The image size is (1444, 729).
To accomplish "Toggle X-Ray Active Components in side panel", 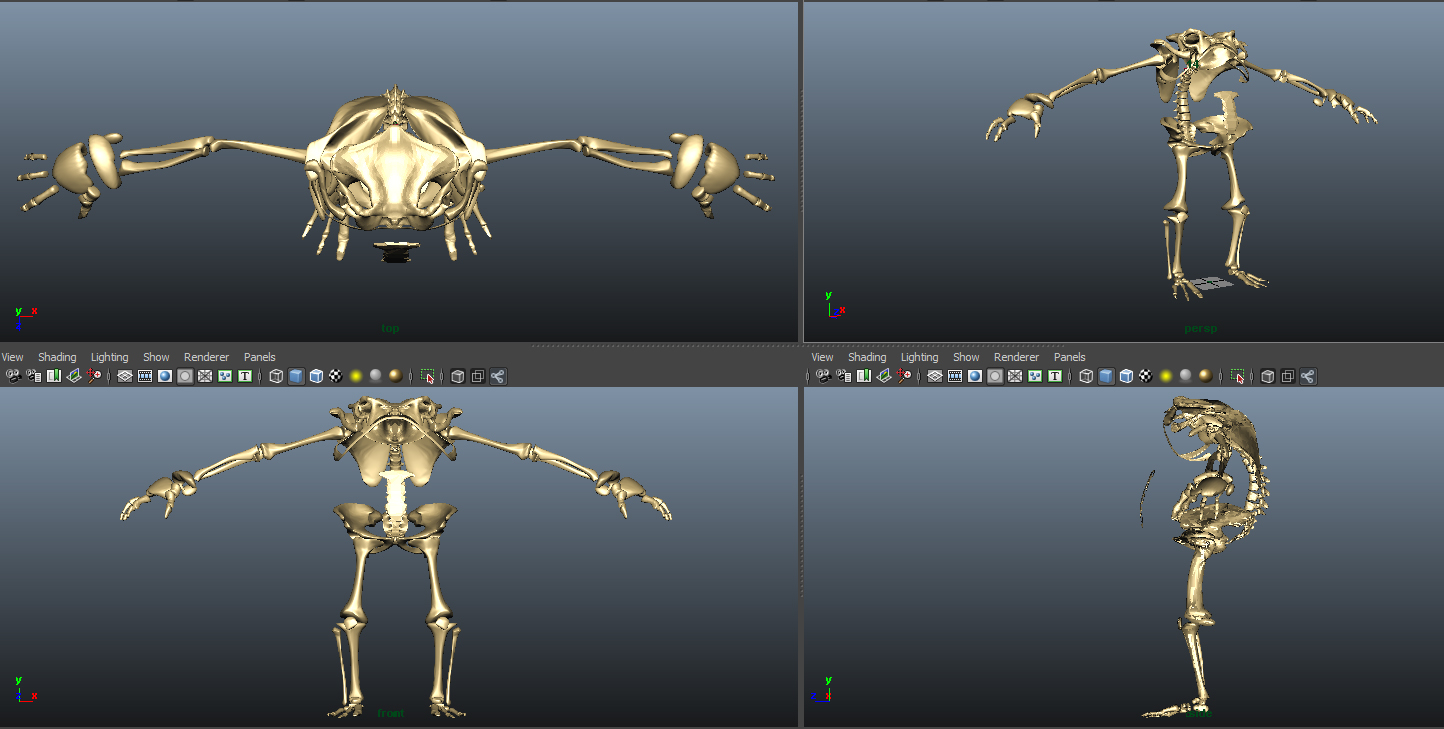I will 1288,376.
